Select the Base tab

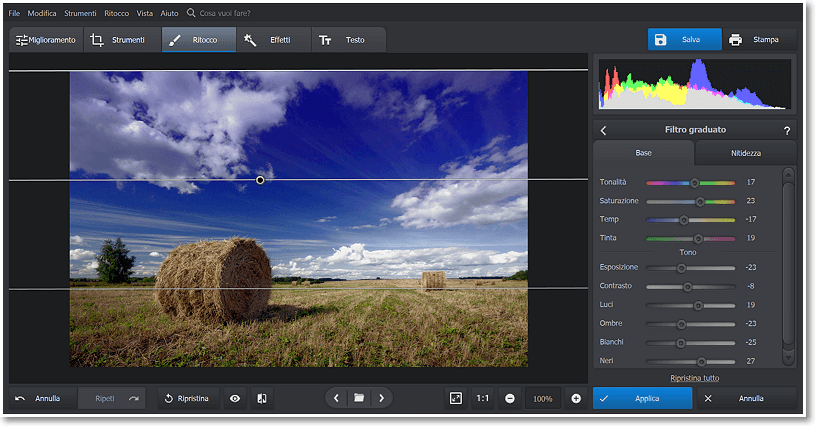point(643,153)
